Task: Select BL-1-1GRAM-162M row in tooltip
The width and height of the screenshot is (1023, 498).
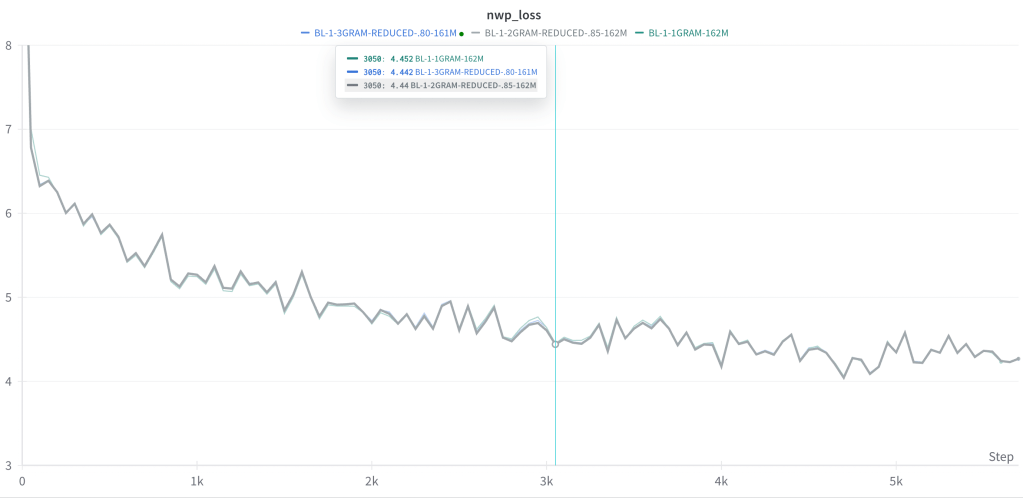Action: pyautogui.click(x=440, y=58)
